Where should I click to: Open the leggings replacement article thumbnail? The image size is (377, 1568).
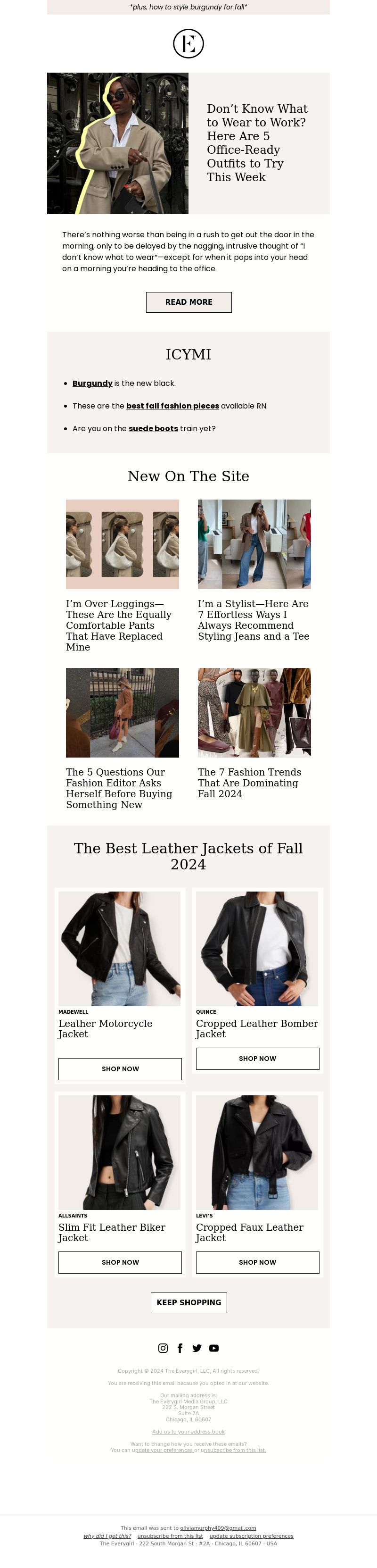tap(122, 544)
